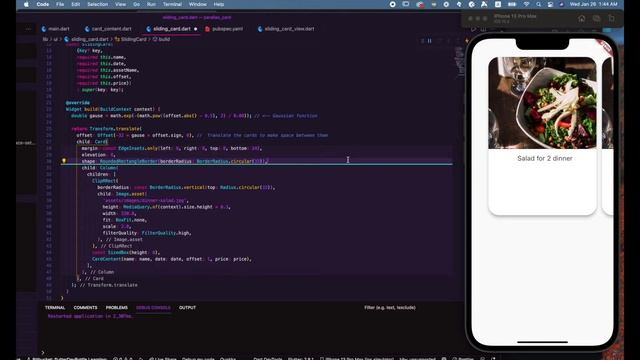
Task: Open the Code application menu
Action: (42, 4)
